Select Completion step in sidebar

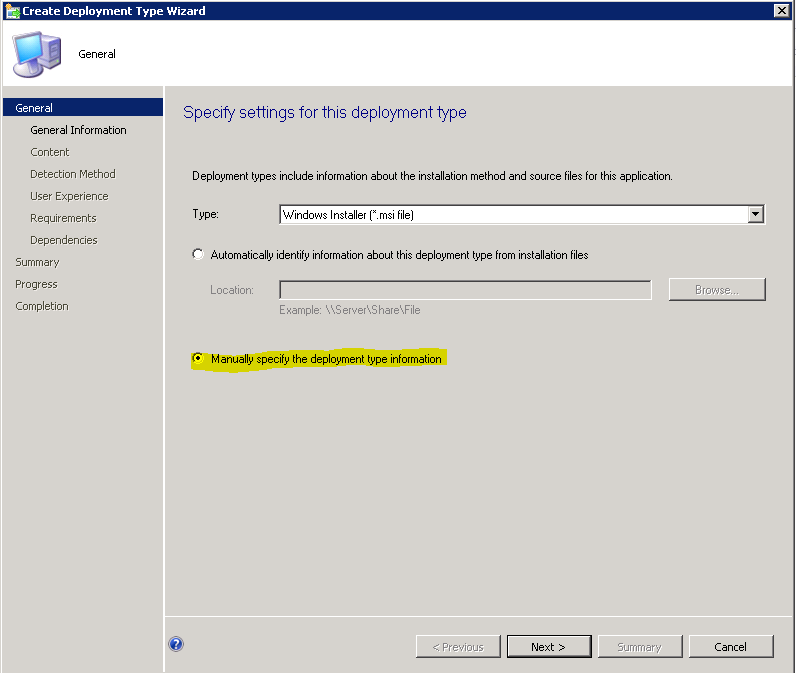42,306
